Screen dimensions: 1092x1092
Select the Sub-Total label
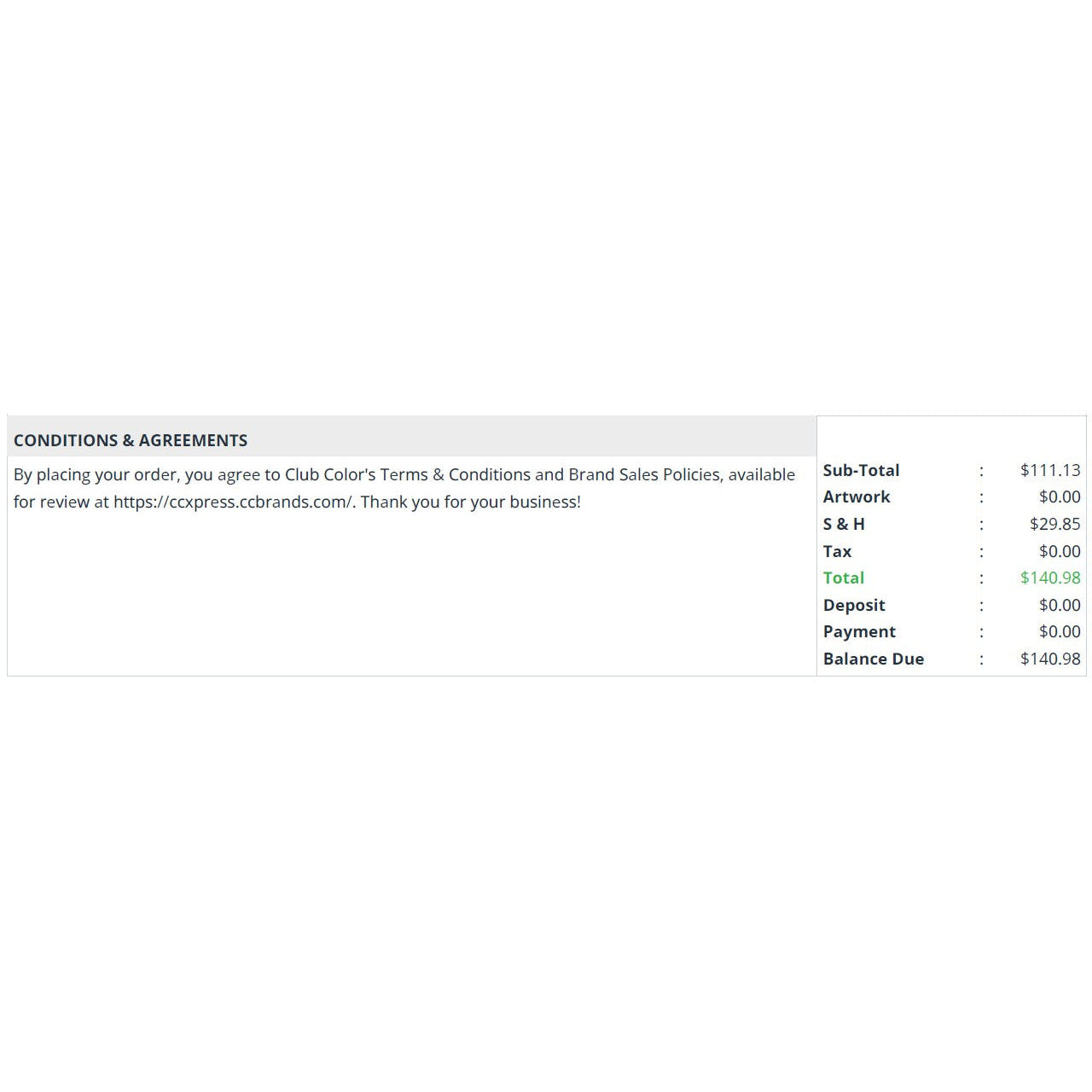(x=861, y=470)
